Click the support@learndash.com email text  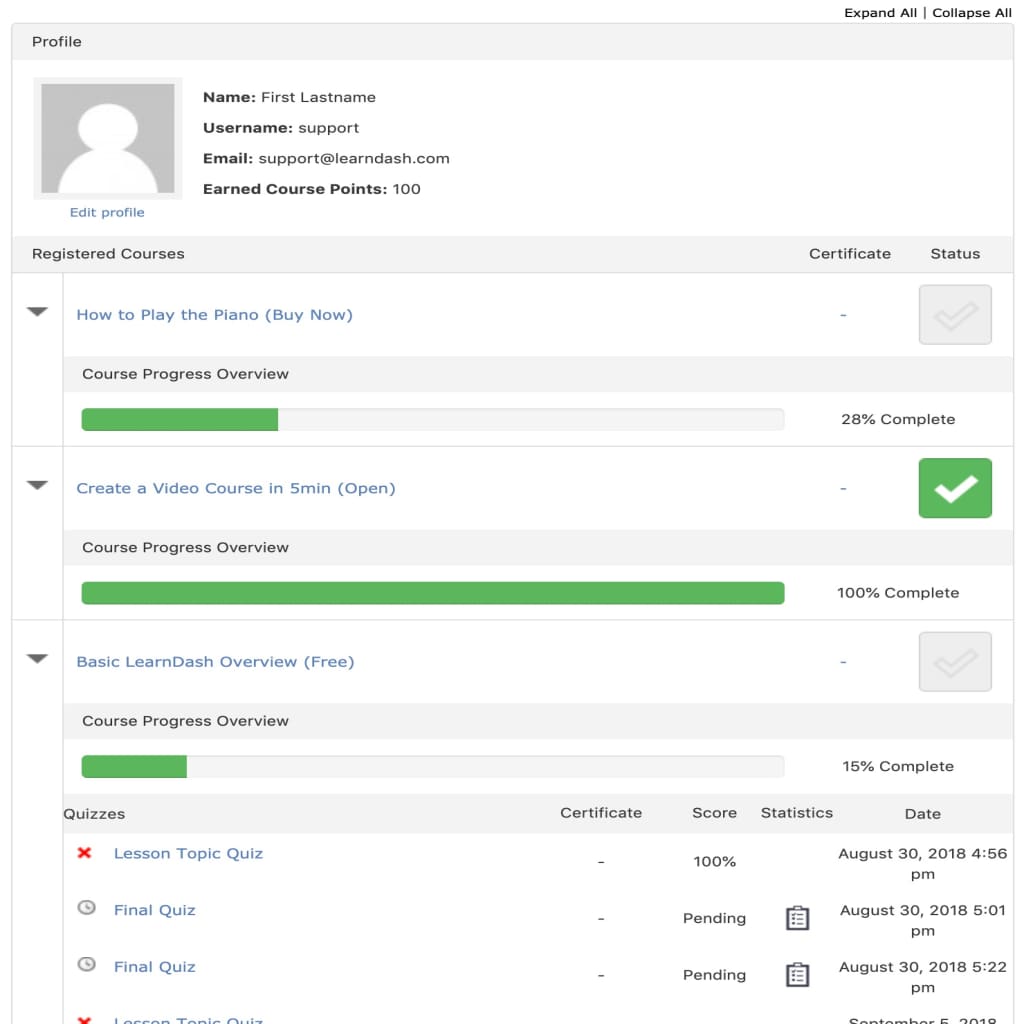point(354,159)
